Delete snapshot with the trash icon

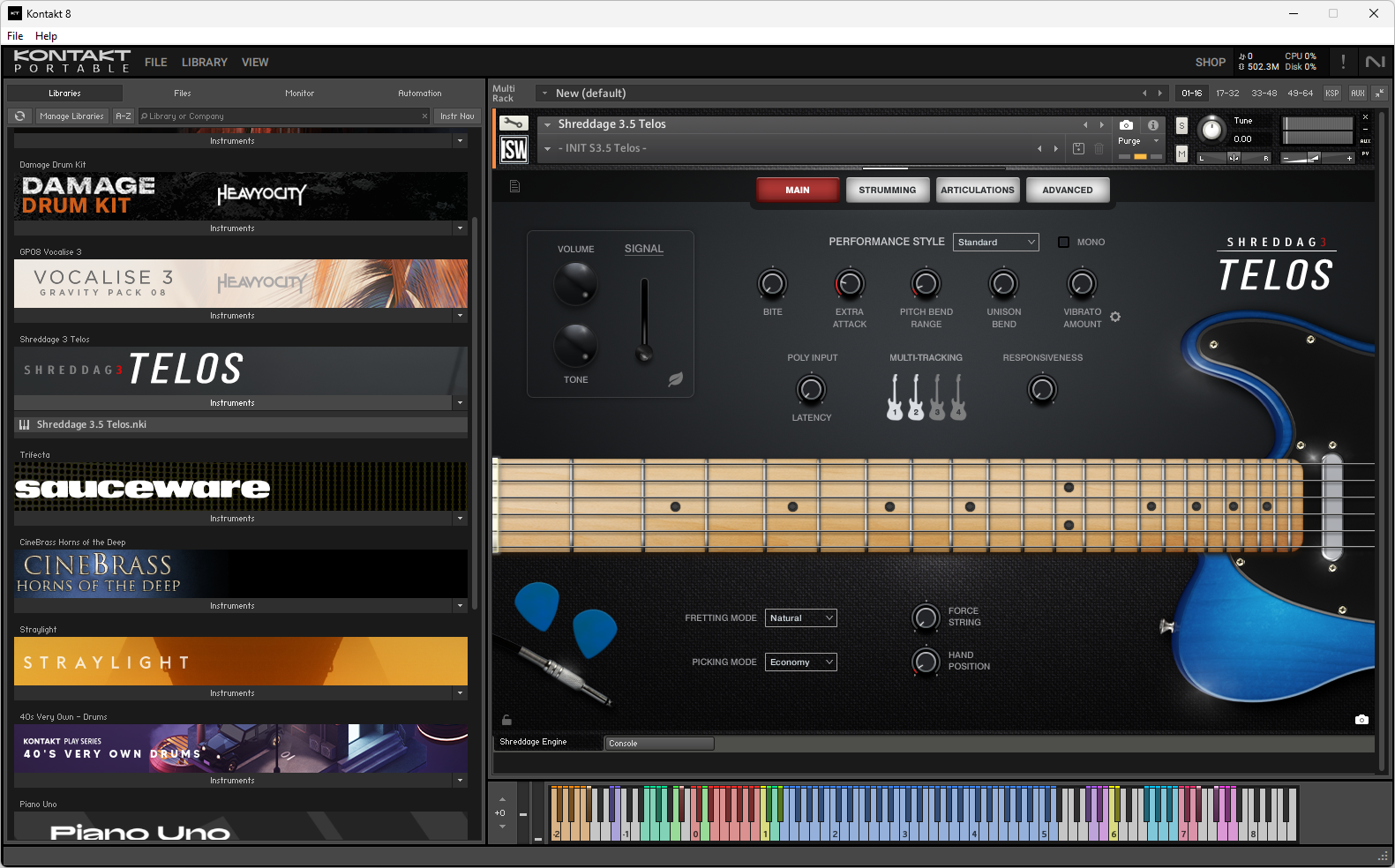tap(1099, 148)
